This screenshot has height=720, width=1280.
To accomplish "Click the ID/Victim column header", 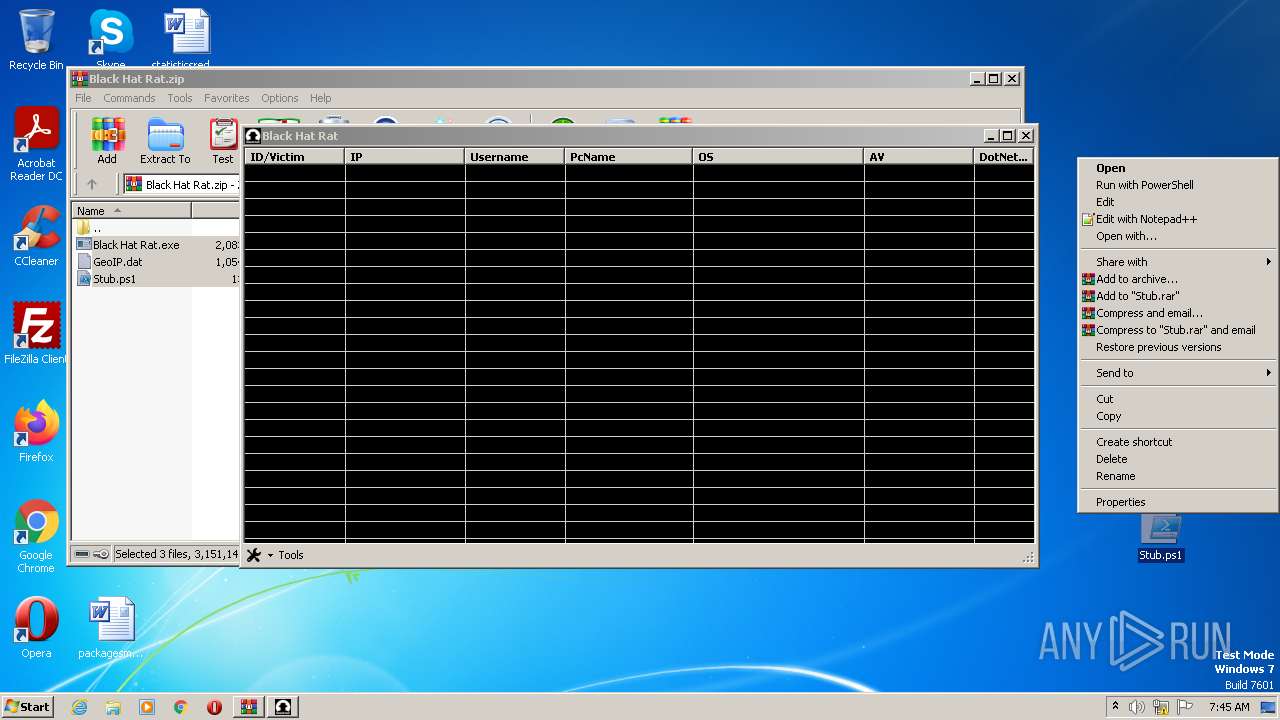I will [x=295, y=157].
